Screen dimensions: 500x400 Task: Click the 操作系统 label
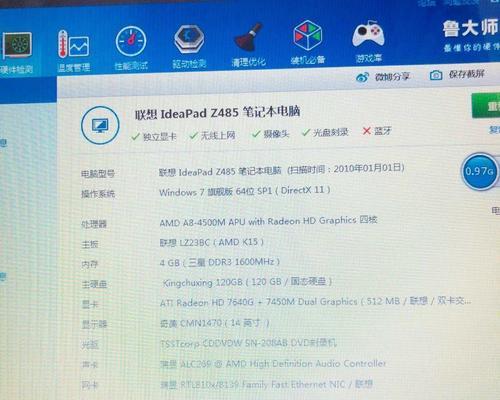pyautogui.click(x=98, y=194)
